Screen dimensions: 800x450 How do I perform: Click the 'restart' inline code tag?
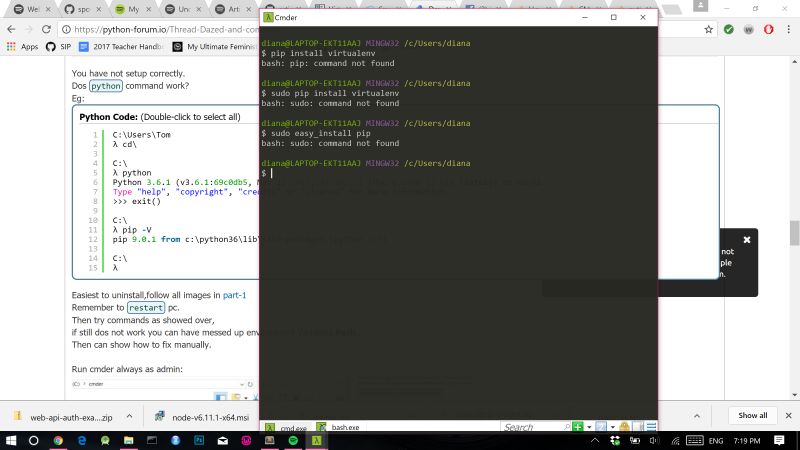pyautogui.click(x=146, y=308)
